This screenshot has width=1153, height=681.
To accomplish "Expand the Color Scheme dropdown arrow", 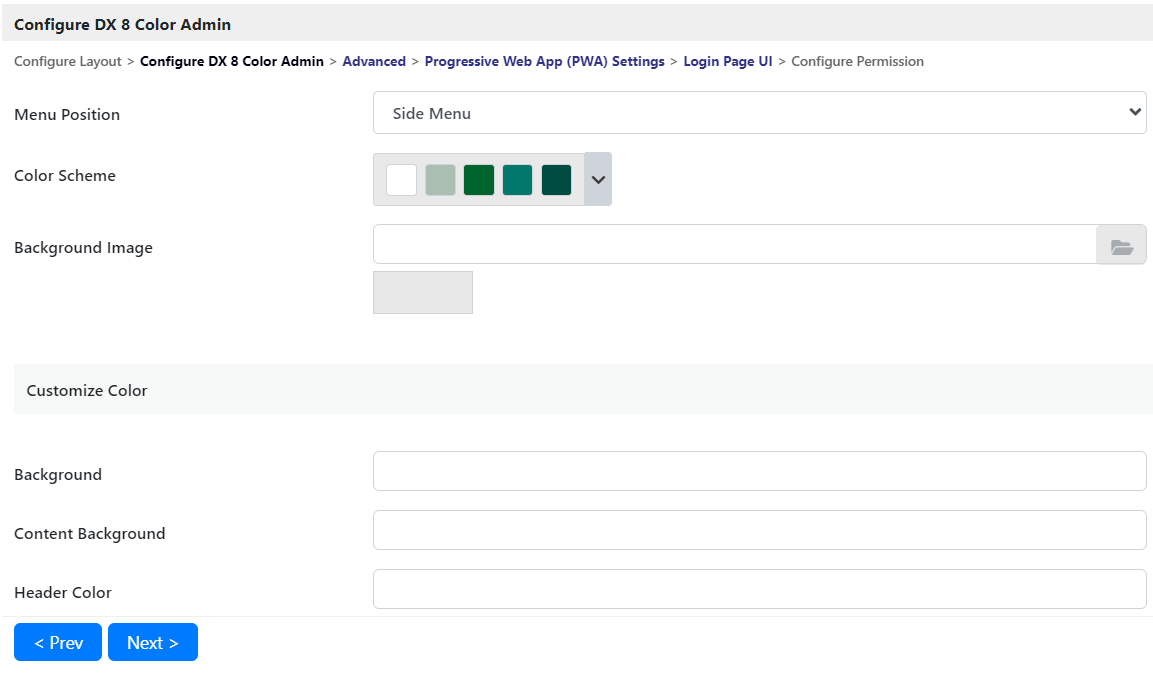I will pyautogui.click(x=598, y=179).
